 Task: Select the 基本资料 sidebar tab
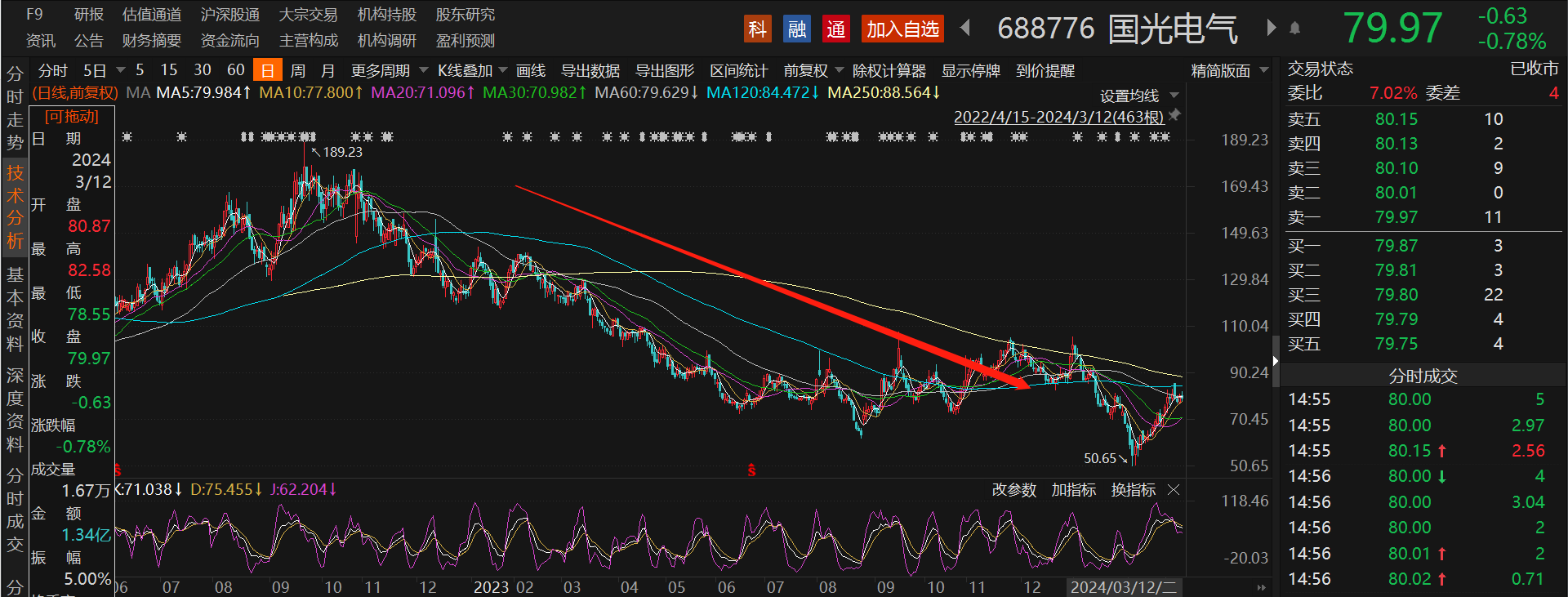(x=15, y=309)
